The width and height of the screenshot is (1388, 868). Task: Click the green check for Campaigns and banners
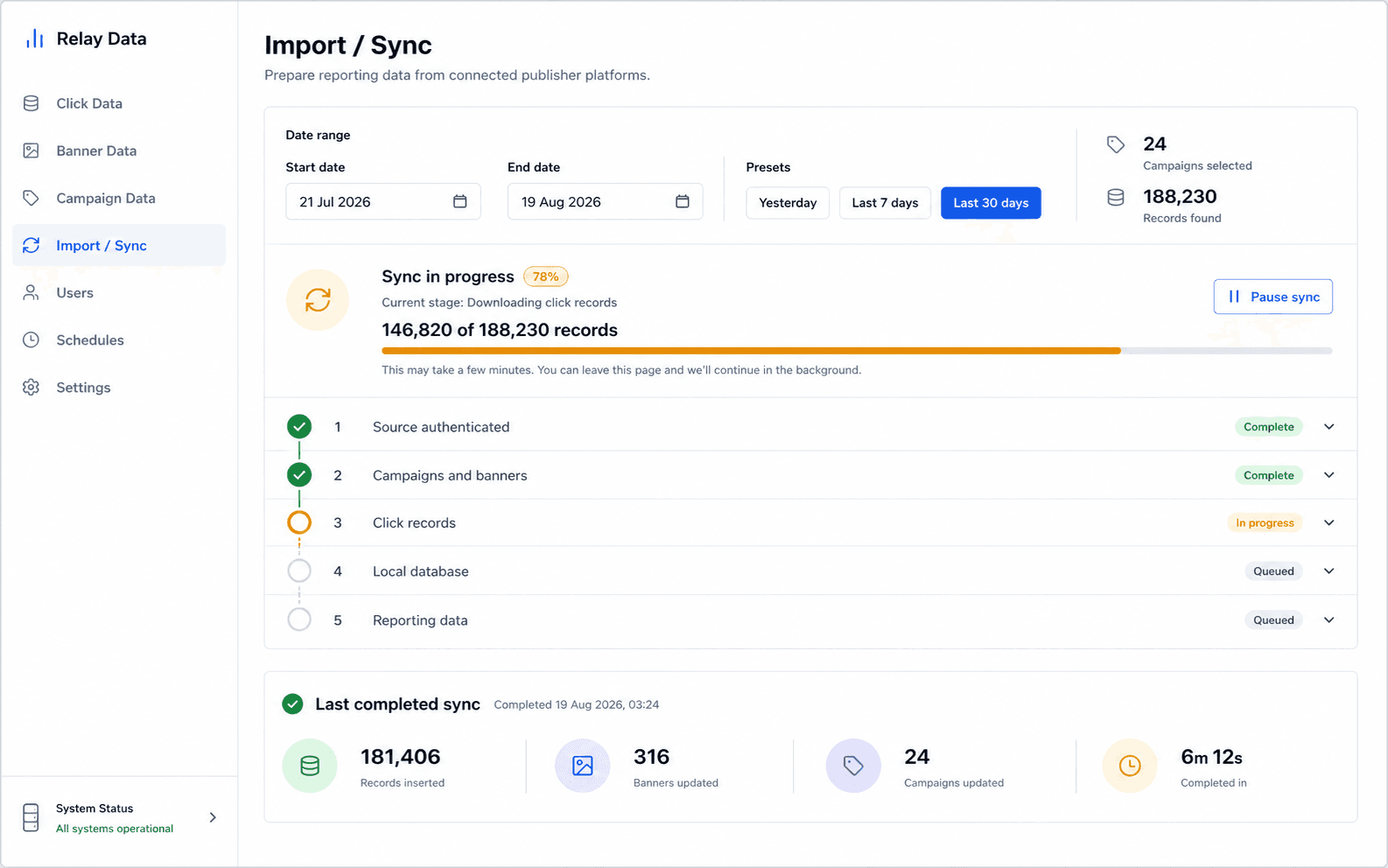(x=299, y=475)
